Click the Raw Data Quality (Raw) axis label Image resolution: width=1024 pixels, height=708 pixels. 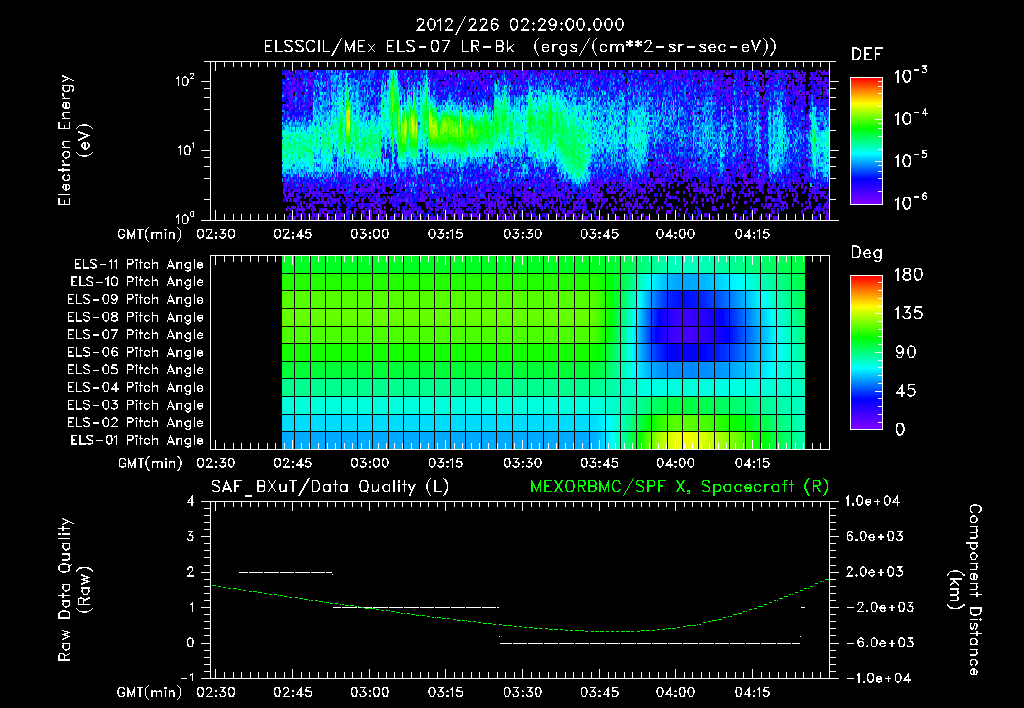74,590
